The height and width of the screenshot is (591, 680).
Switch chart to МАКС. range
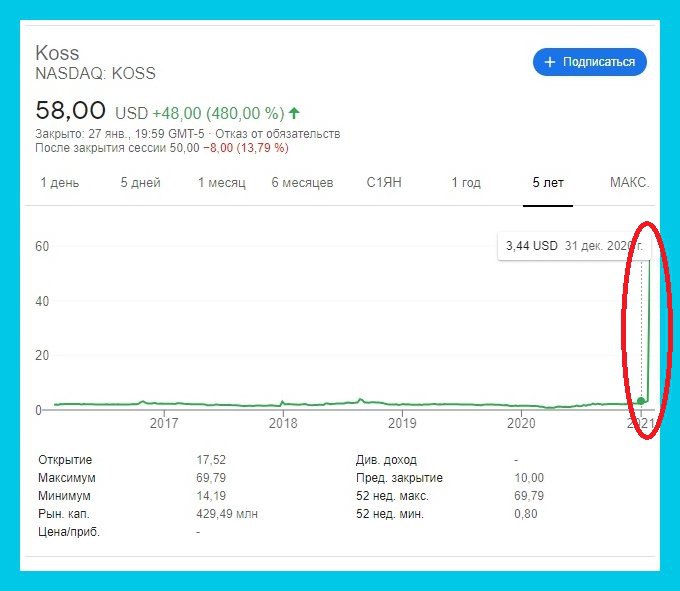coord(629,182)
